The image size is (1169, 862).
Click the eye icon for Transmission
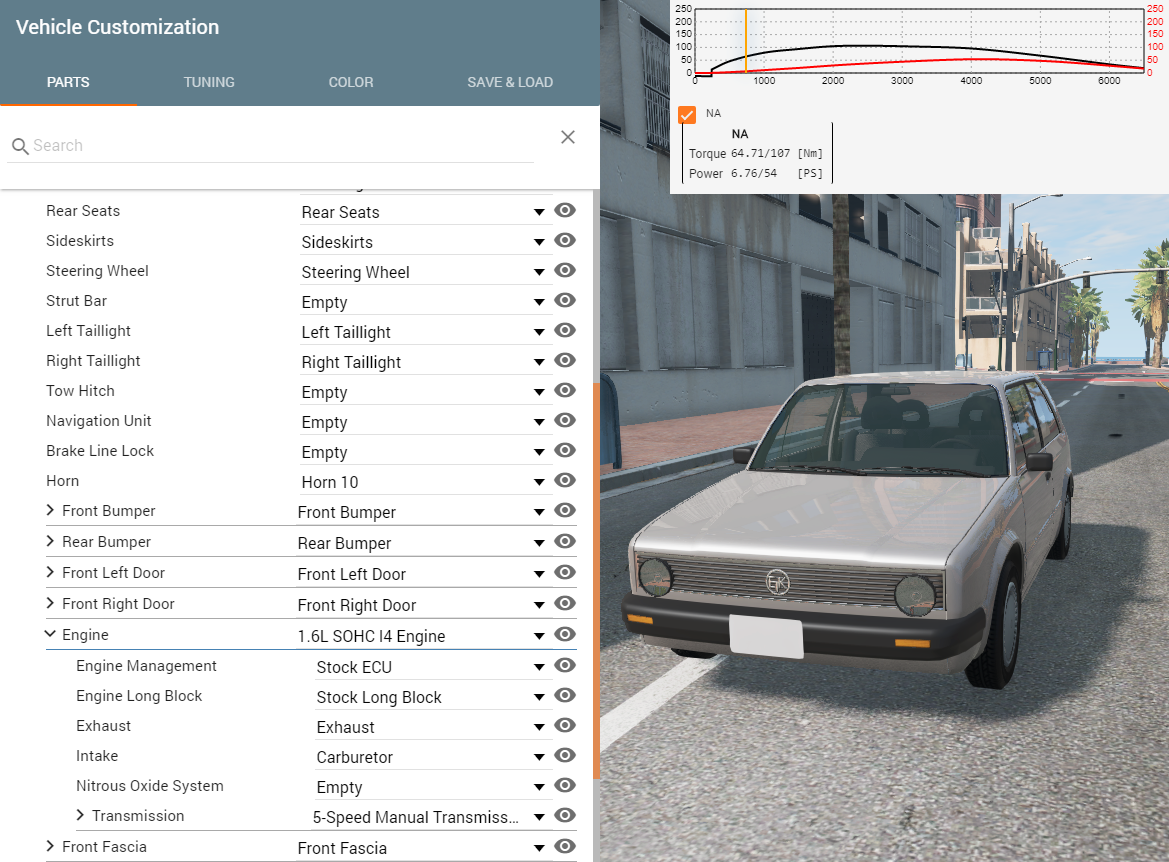point(565,815)
